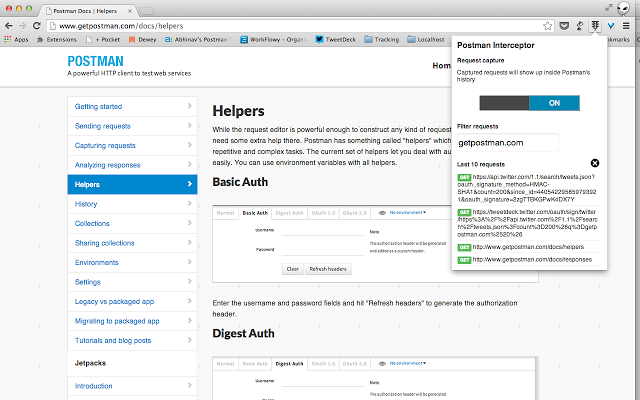Click chevron next to Getting started
This screenshot has height=400, width=640.
coord(189,106)
